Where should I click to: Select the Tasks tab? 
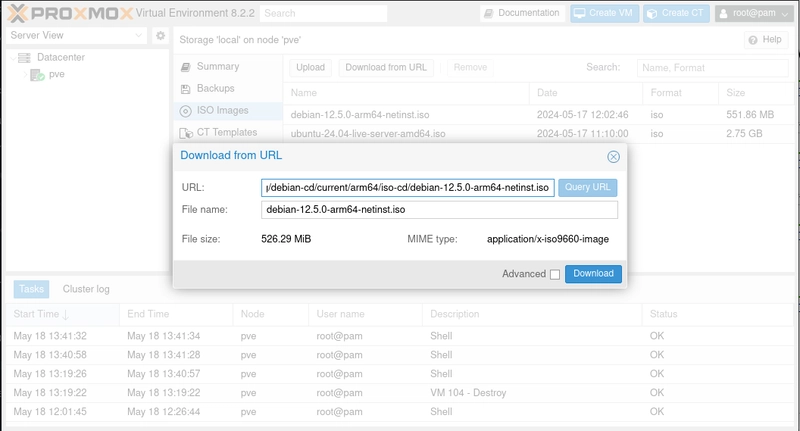tap(31, 289)
